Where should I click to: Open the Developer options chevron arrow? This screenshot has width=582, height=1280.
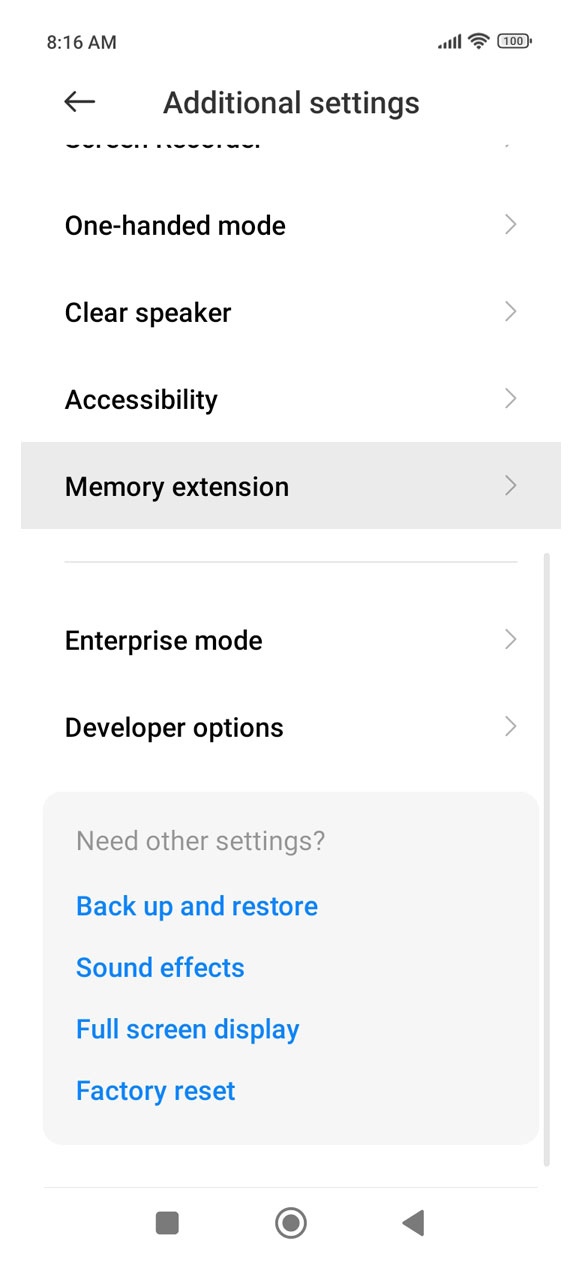511,727
